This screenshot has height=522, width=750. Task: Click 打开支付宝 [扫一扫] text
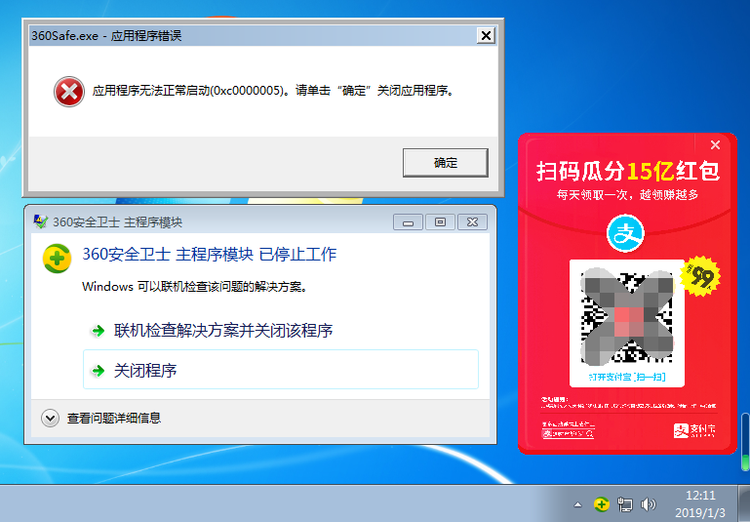[627, 377]
